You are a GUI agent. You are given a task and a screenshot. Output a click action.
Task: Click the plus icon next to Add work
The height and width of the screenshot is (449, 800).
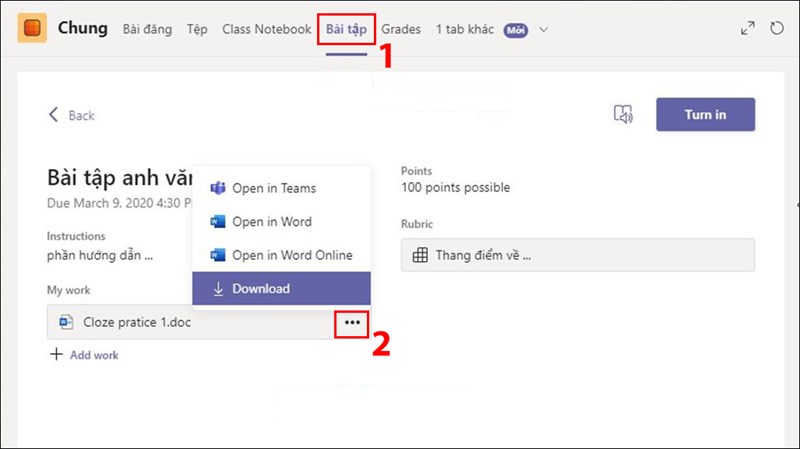coord(56,354)
